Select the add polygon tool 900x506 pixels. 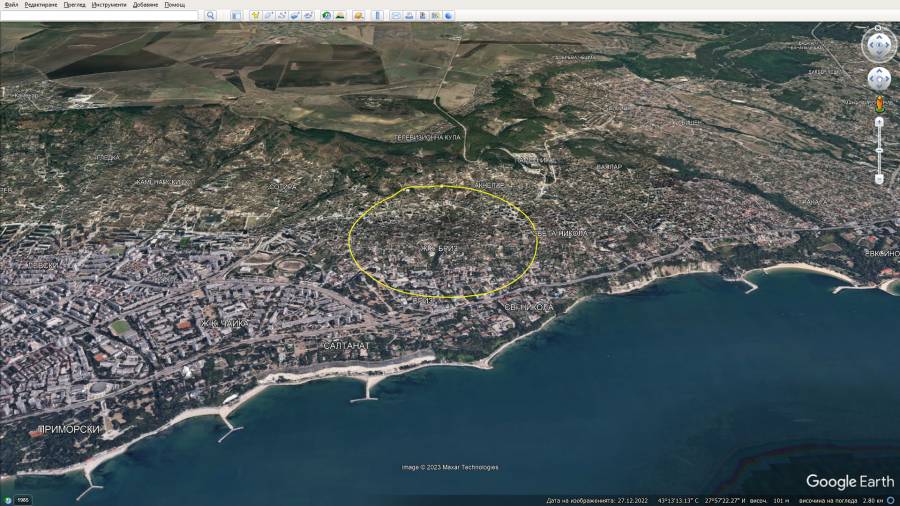coord(269,16)
